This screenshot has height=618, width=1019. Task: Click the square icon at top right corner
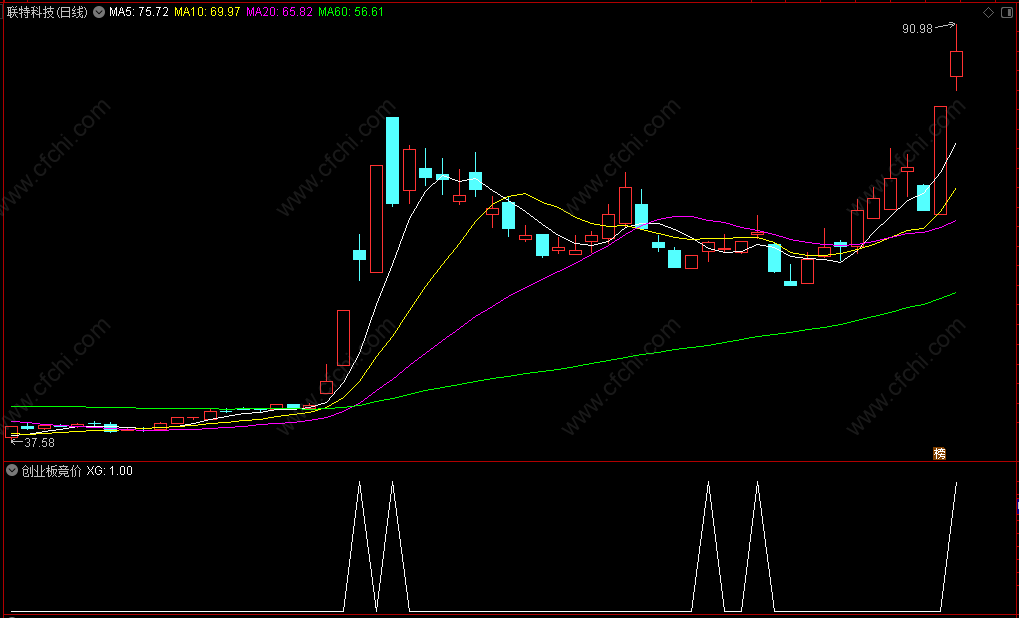coord(1007,13)
